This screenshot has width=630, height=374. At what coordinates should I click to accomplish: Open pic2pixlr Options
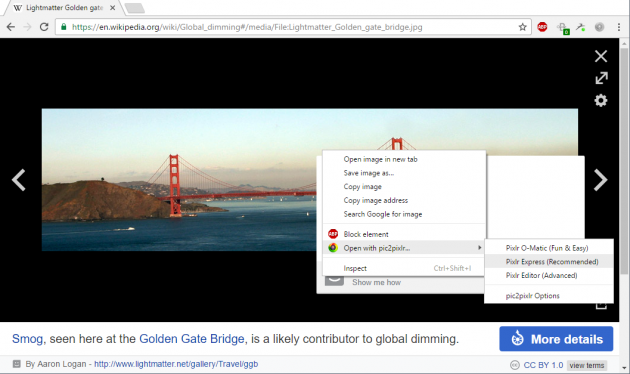[549, 296]
